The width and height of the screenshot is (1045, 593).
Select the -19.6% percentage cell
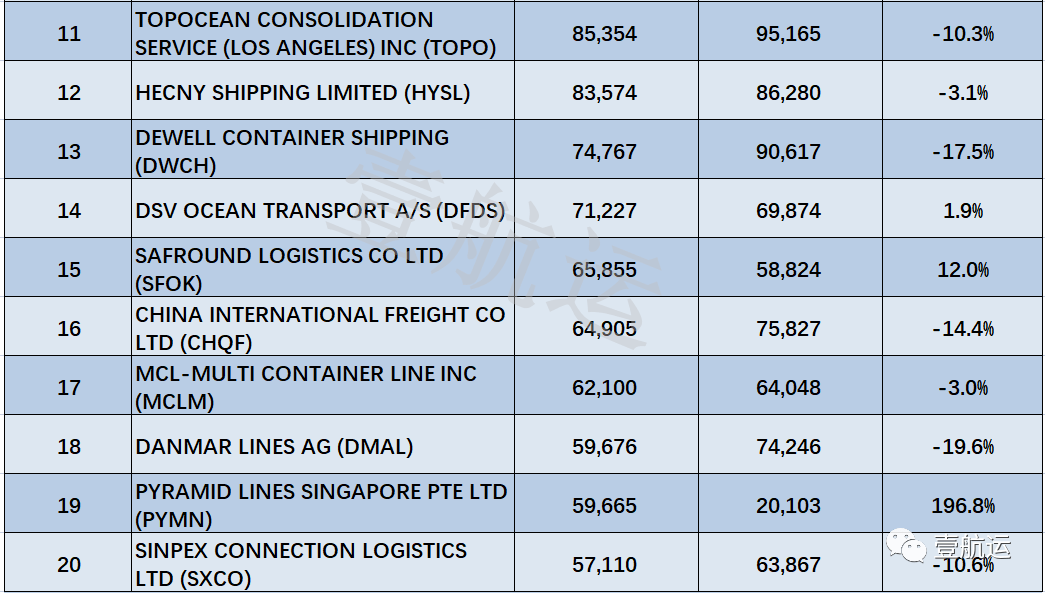(x=962, y=447)
